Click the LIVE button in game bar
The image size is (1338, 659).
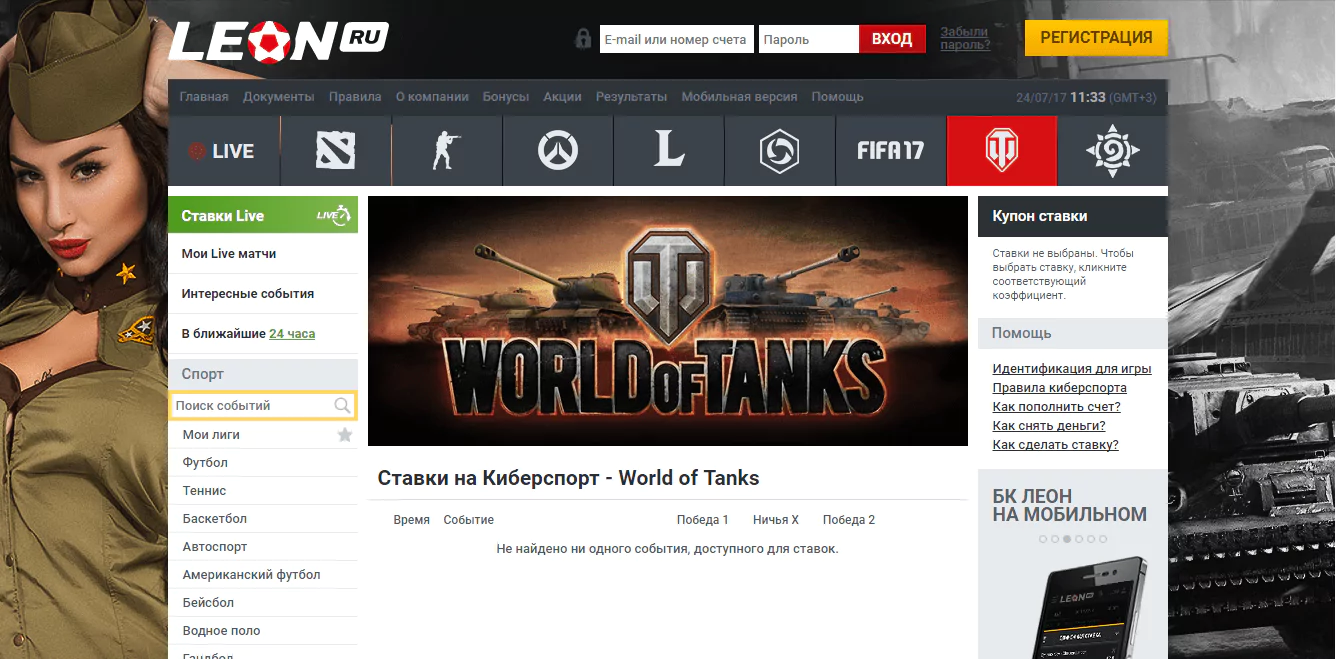(224, 151)
